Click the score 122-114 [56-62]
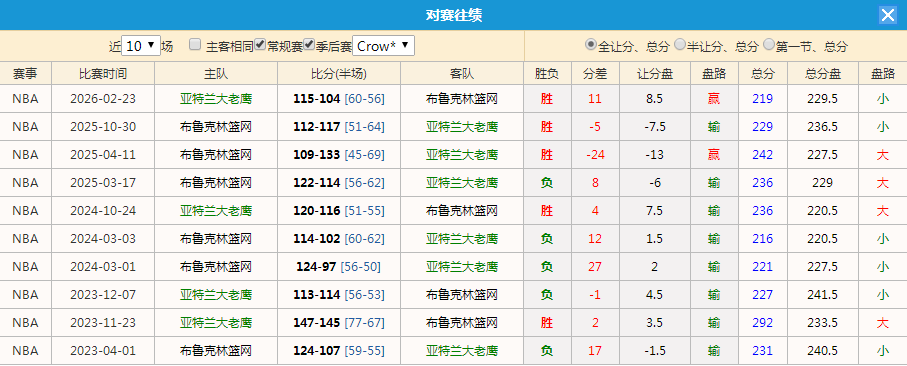907x366 pixels. (x=339, y=183)
